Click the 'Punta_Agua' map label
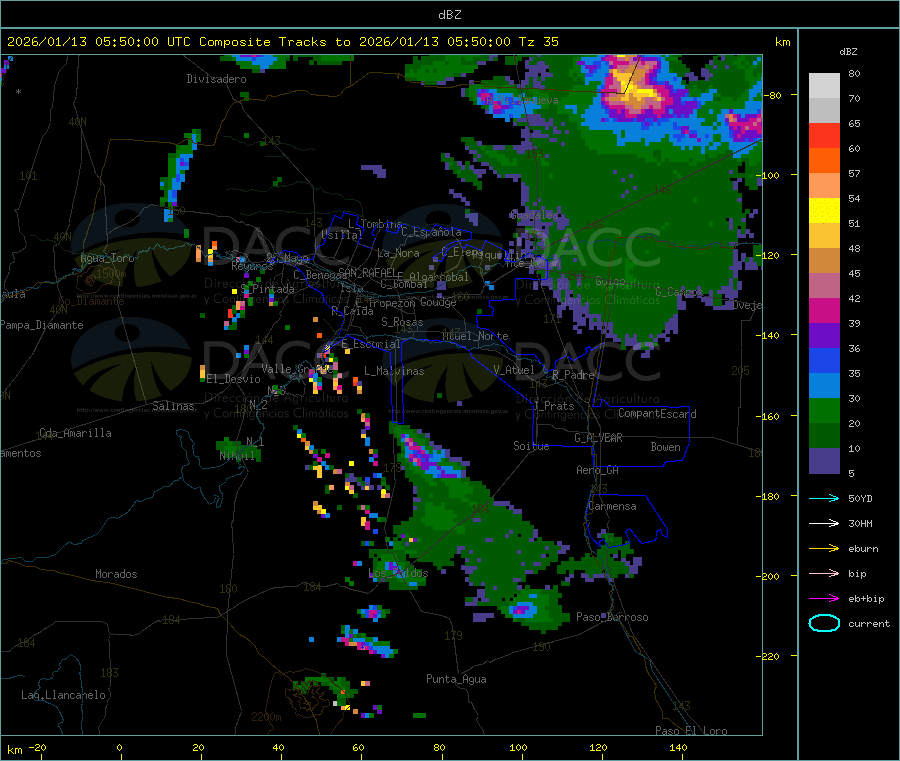The image size is (900, 761). coord(456,679)
